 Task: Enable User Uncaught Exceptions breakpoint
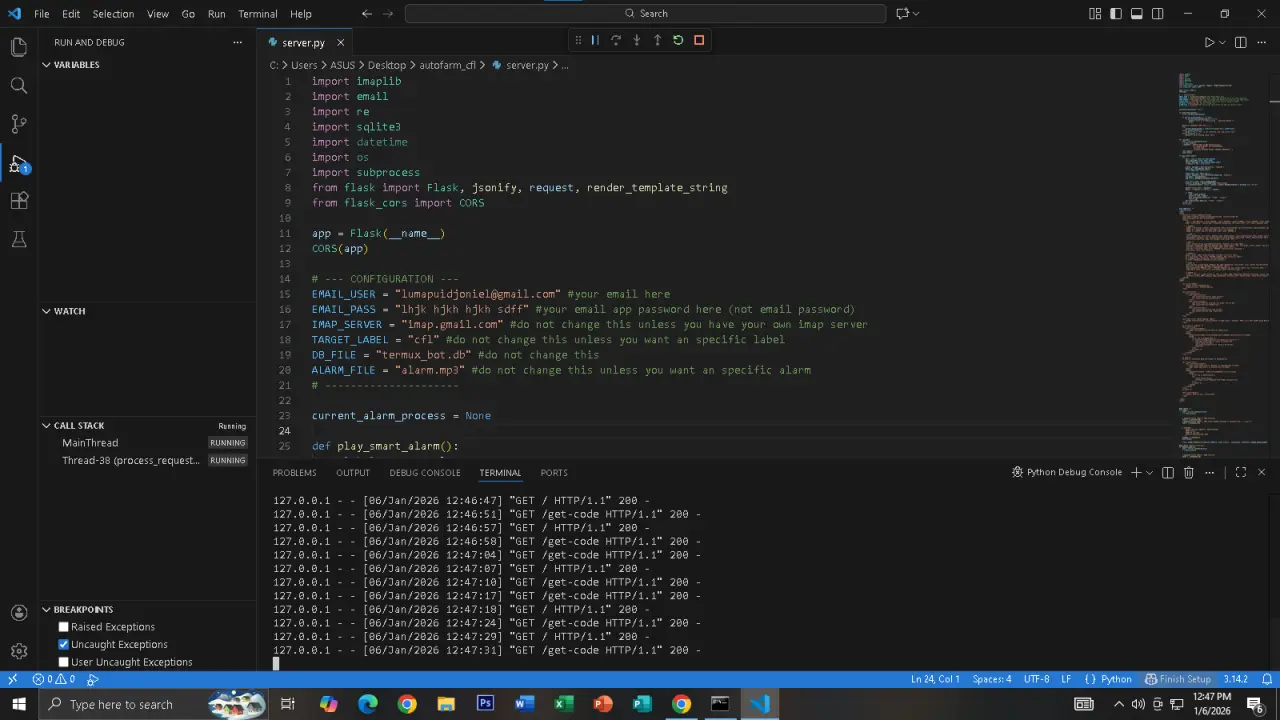tap(64, 662)
